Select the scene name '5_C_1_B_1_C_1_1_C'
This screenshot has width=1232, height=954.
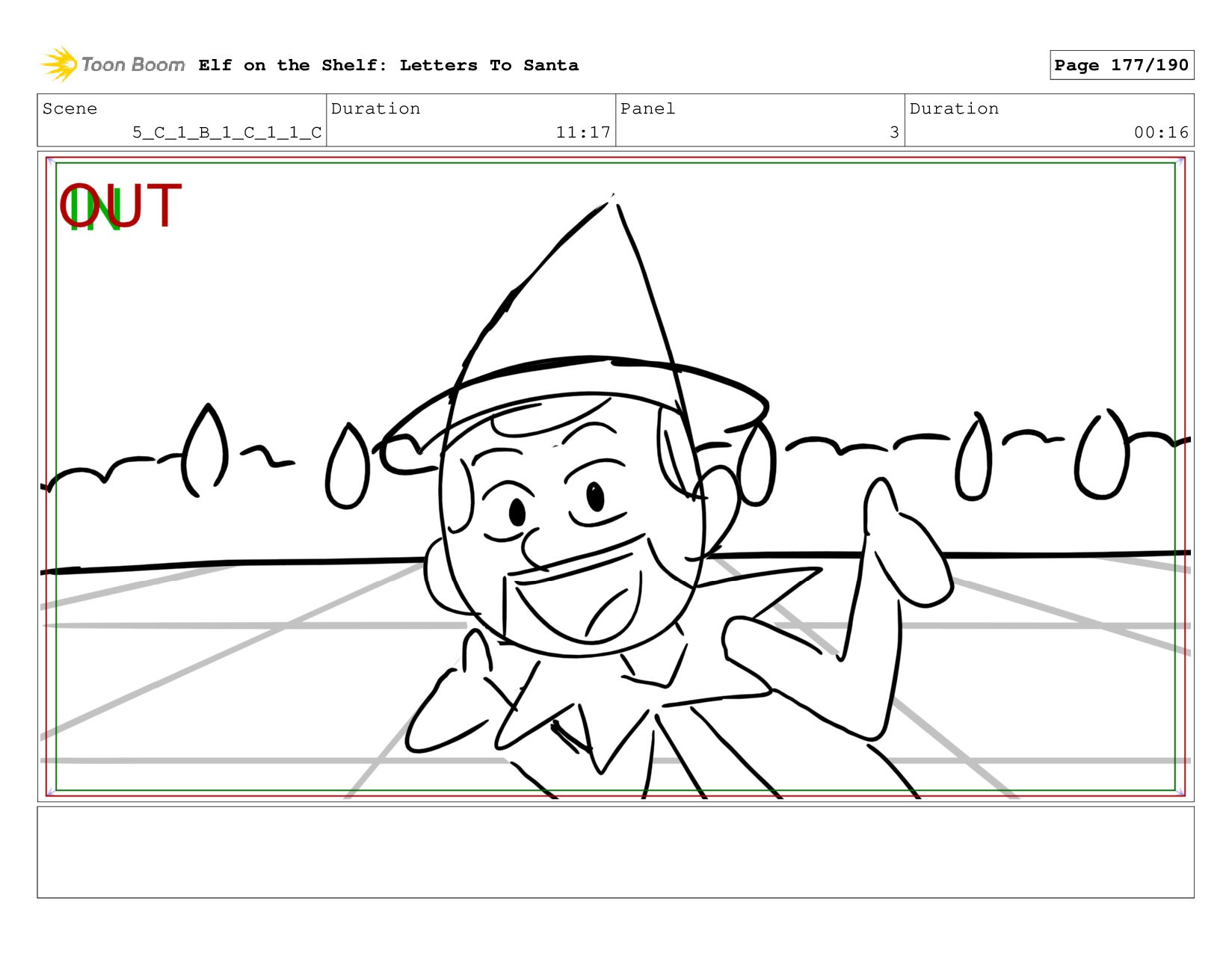pos(227,132)
